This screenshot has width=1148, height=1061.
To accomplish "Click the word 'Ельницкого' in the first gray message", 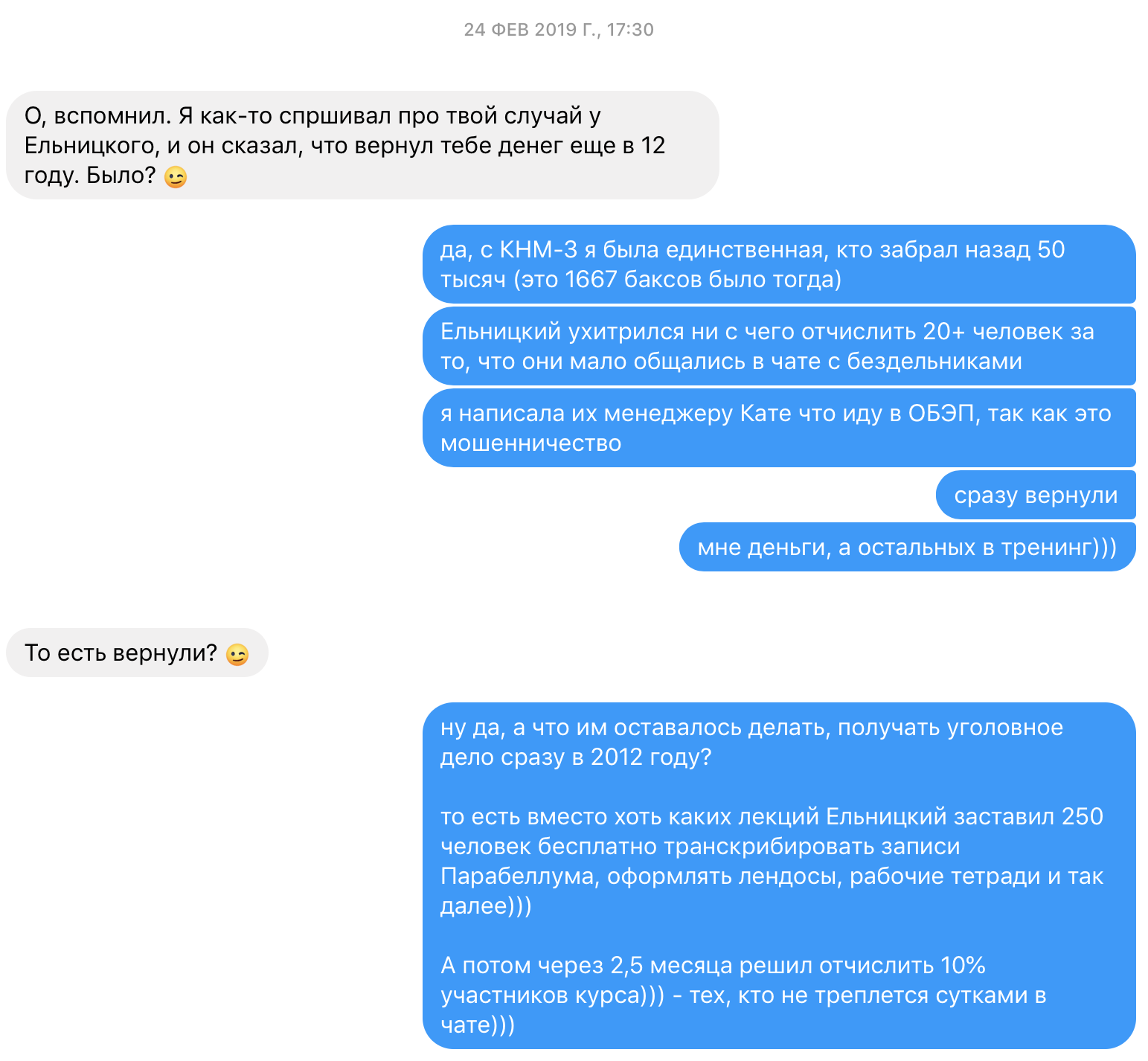I will pyautogui.click(x=91, y=146).
